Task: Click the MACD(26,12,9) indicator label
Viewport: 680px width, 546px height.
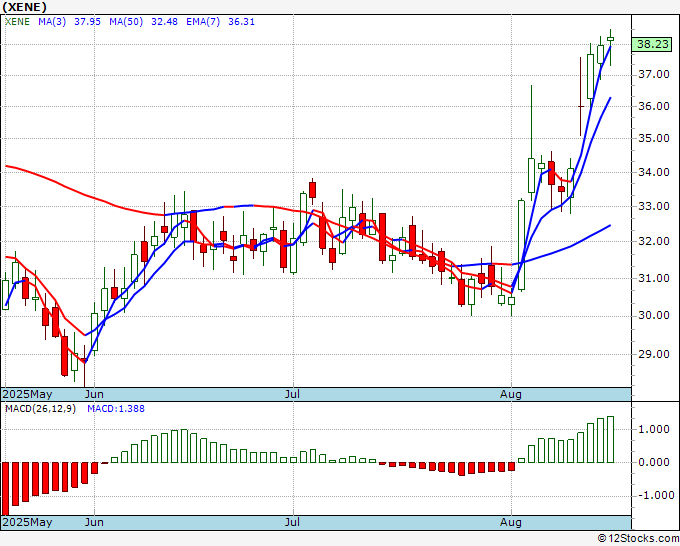Action: point(40,409)
